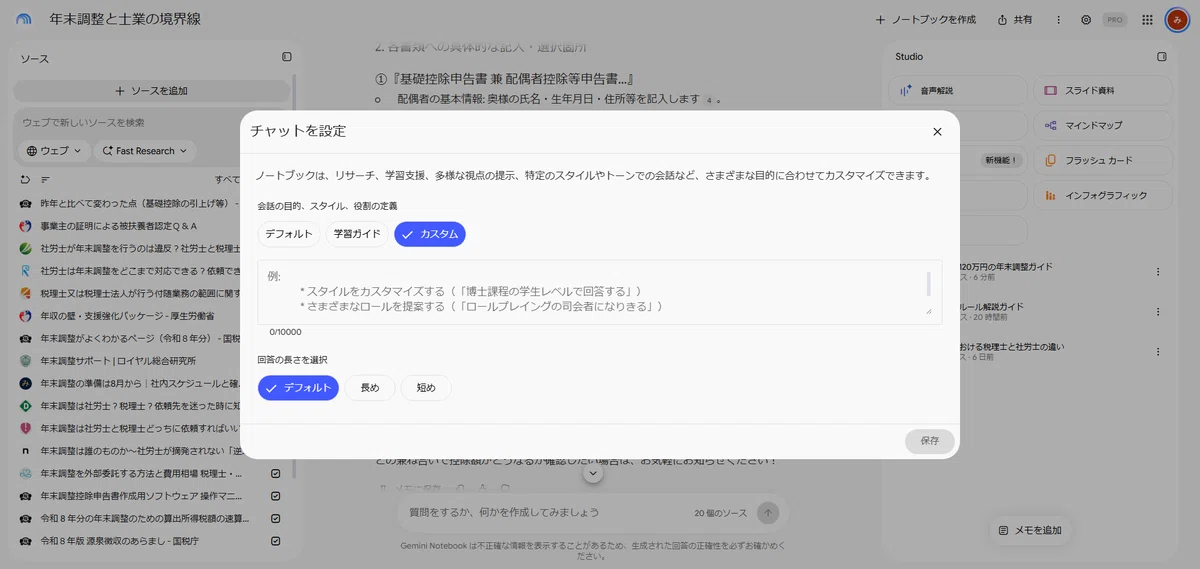Close the チャットを設定 dialog
Image resolution: width=1200 pixels, height=569 pixels.
[x=937, y=131]
